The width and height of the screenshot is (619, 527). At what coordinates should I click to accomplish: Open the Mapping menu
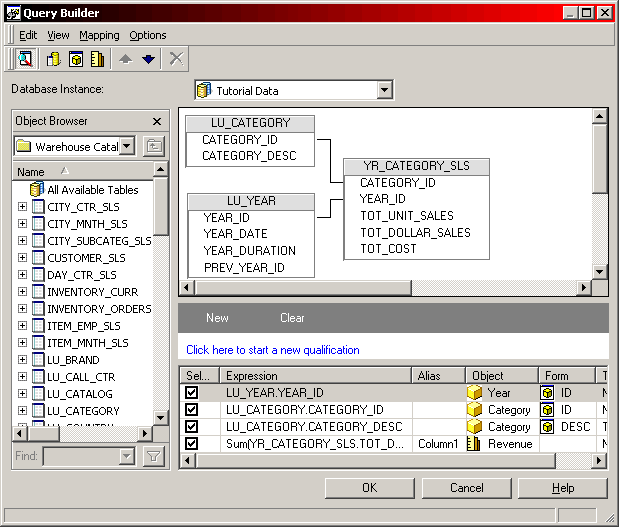coord(99,35)
